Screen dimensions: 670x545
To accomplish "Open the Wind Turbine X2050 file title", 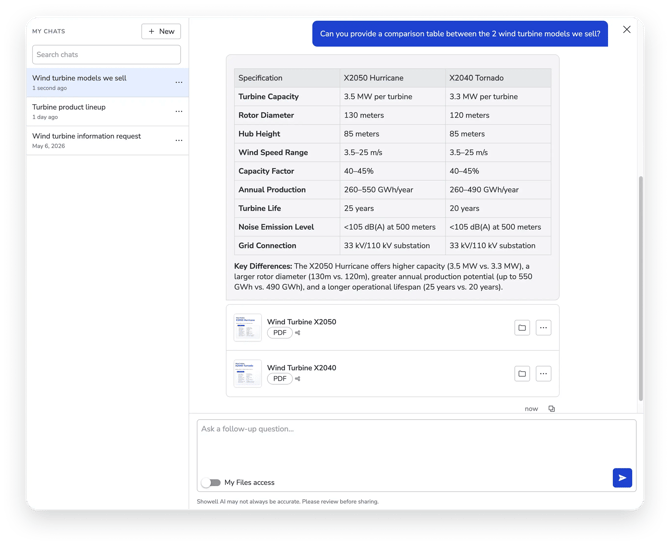I will (302, 322).
